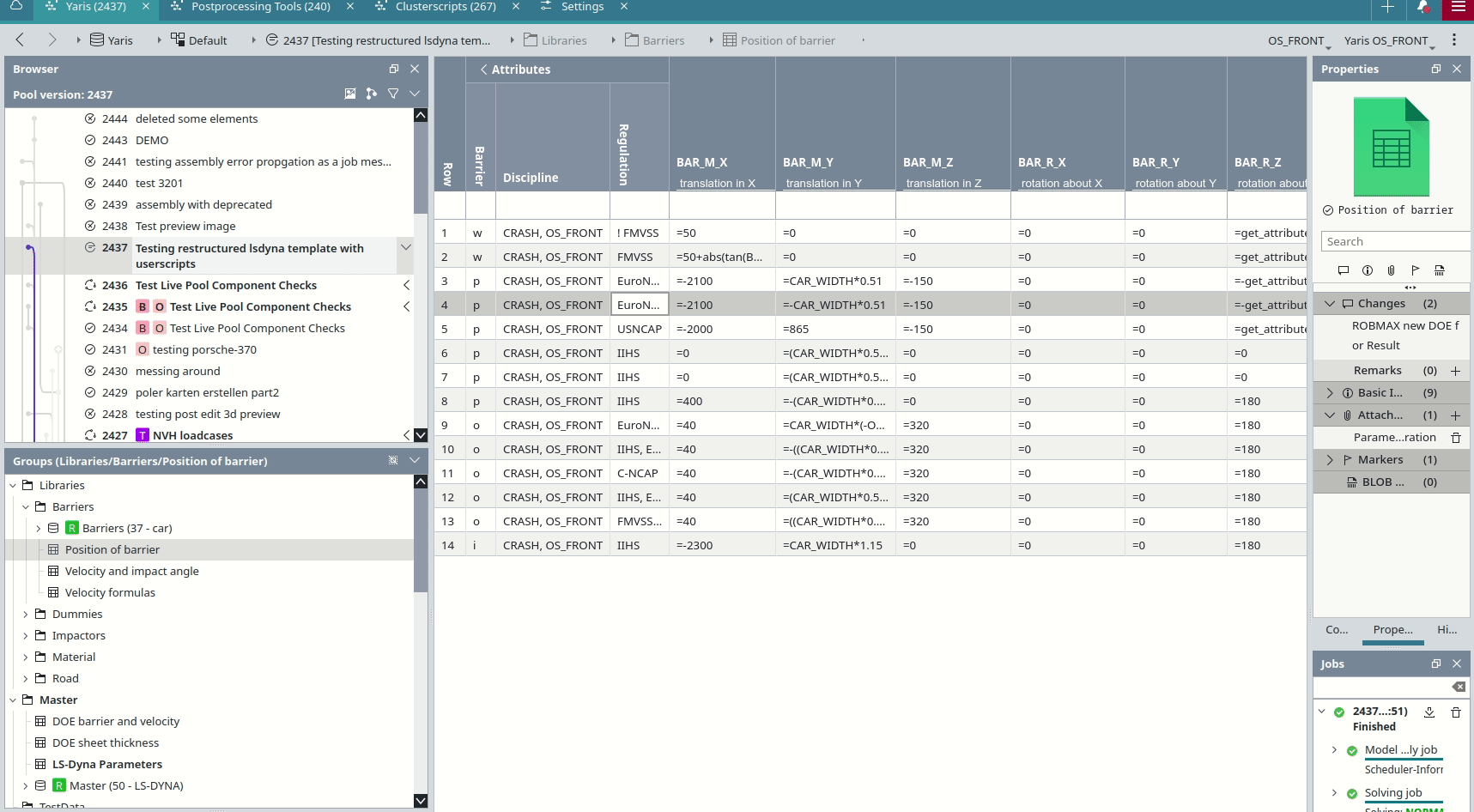Viewport: 1474px width, 812px height.
Task: Open the kebab menu at breadcrumb bar's right end
Action: [1454, 39]
